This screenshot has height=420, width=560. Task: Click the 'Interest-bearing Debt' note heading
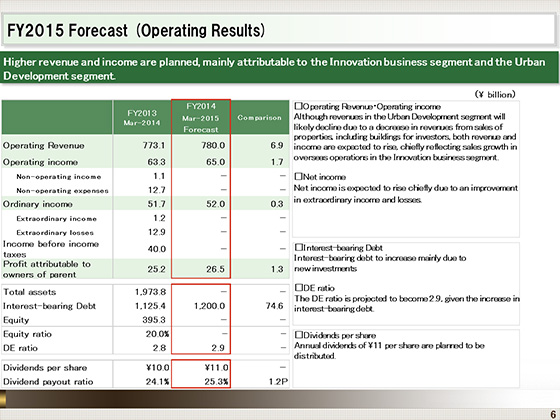339,248
